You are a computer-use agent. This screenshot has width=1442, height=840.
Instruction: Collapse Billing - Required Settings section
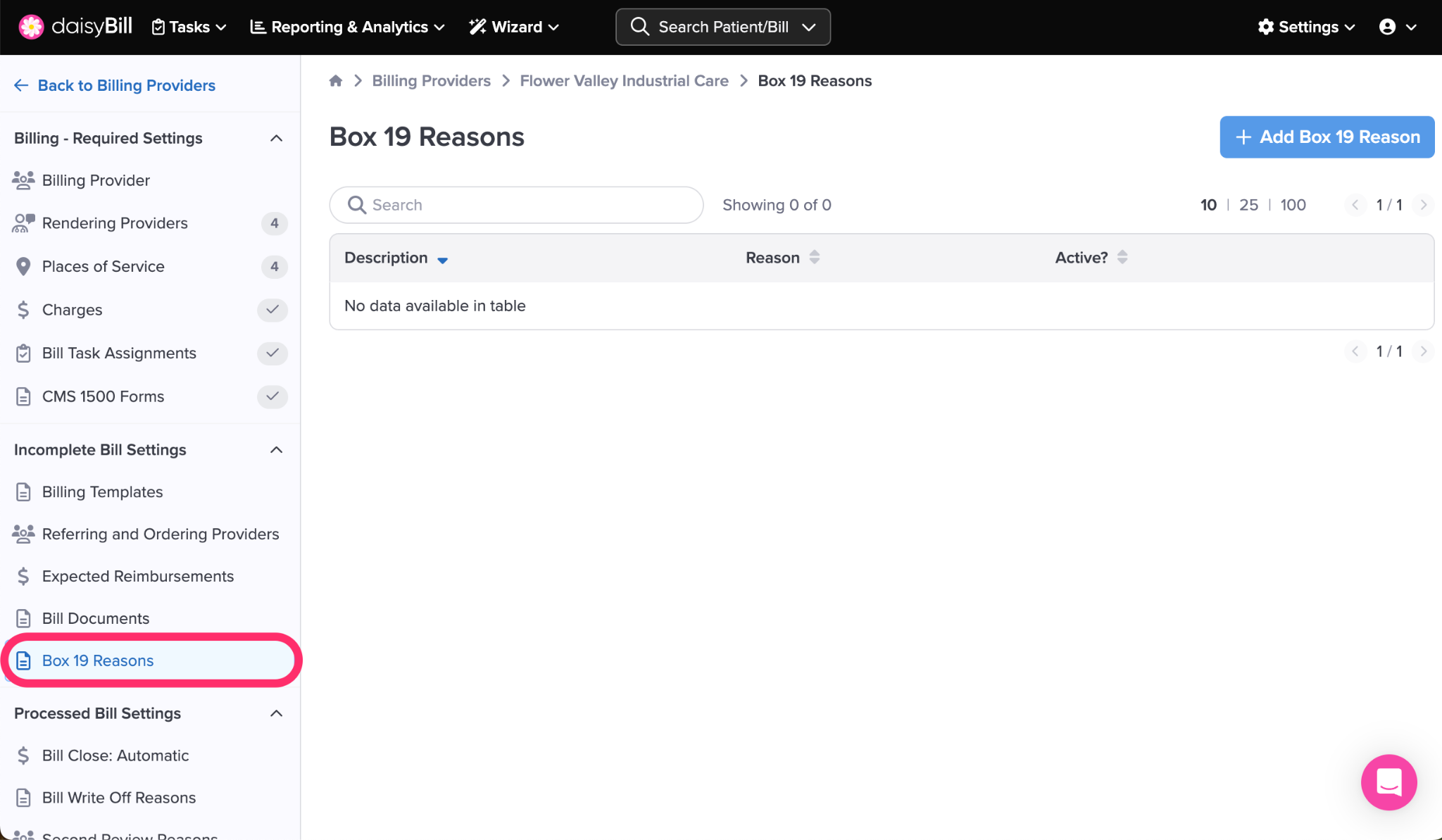[276, 138]
